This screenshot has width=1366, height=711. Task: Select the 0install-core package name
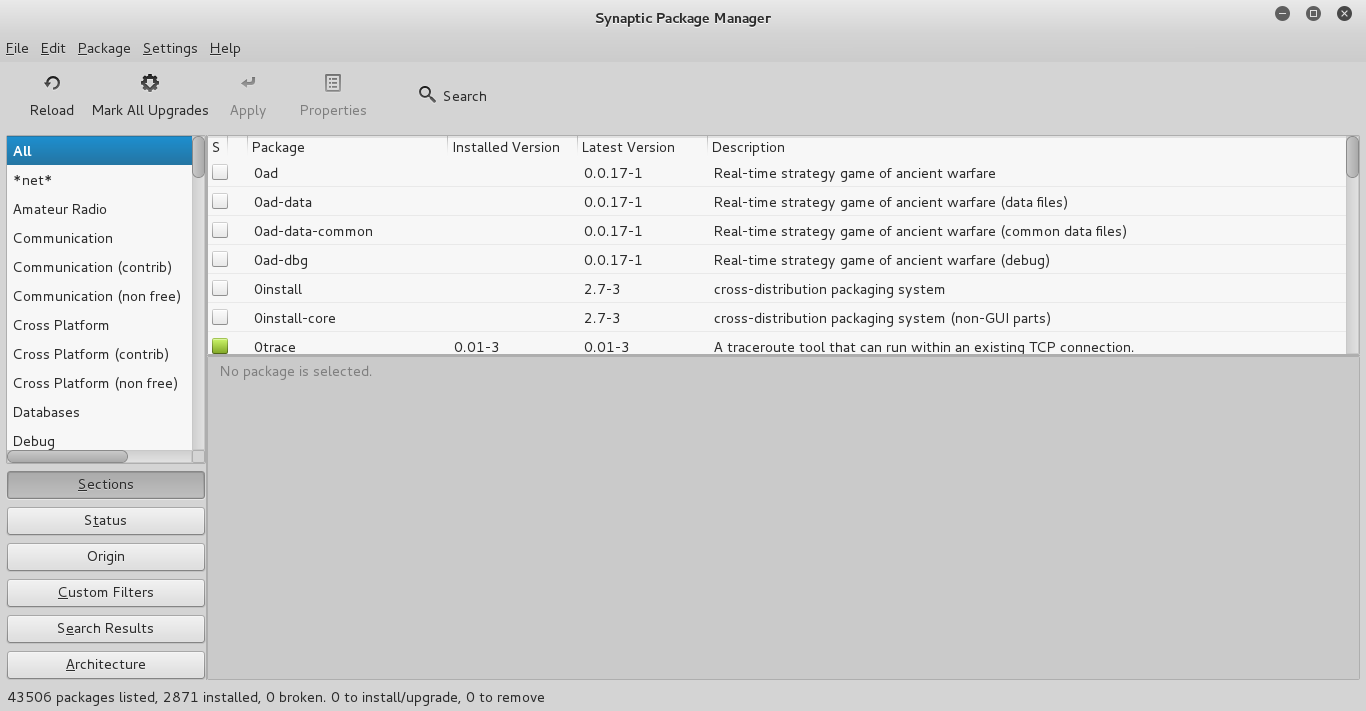(295, 318)
